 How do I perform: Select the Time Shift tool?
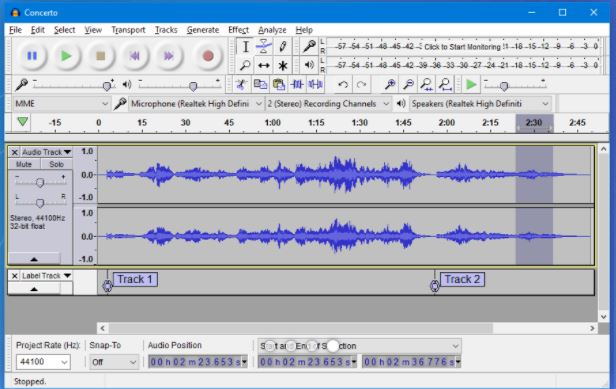(x=264, y=65)
